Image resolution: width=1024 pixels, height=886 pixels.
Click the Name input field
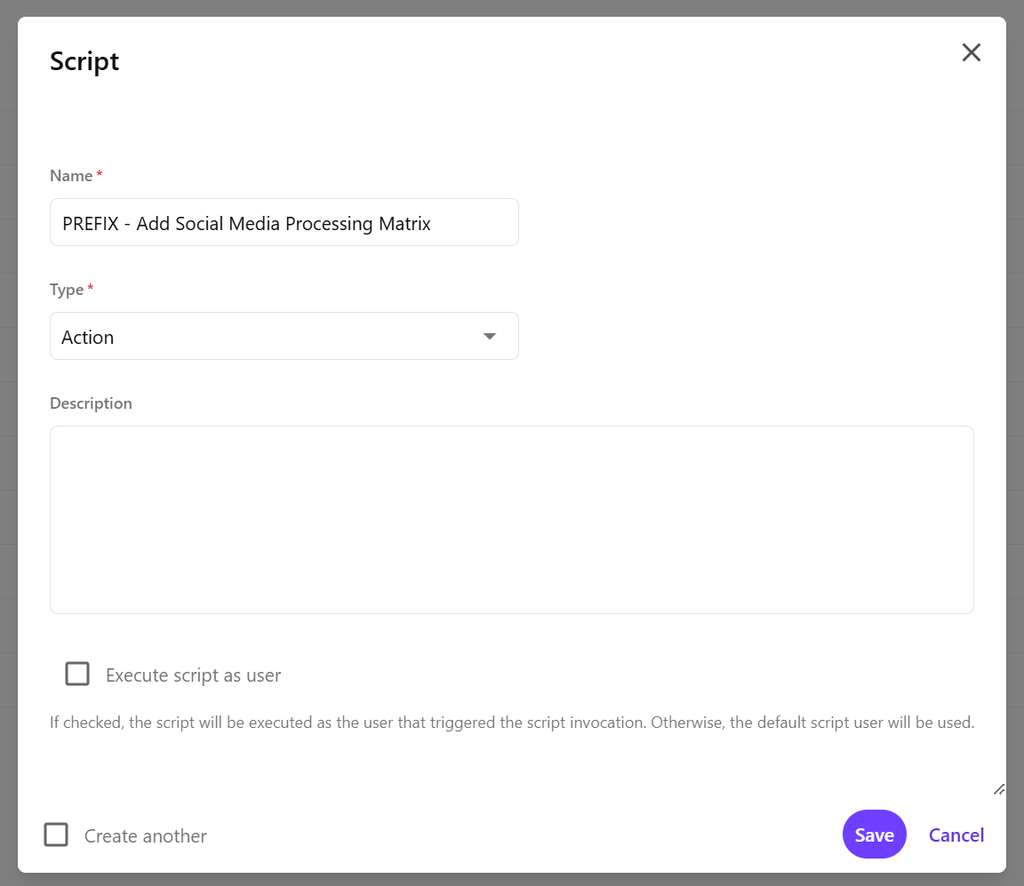[x=284, y=223]
